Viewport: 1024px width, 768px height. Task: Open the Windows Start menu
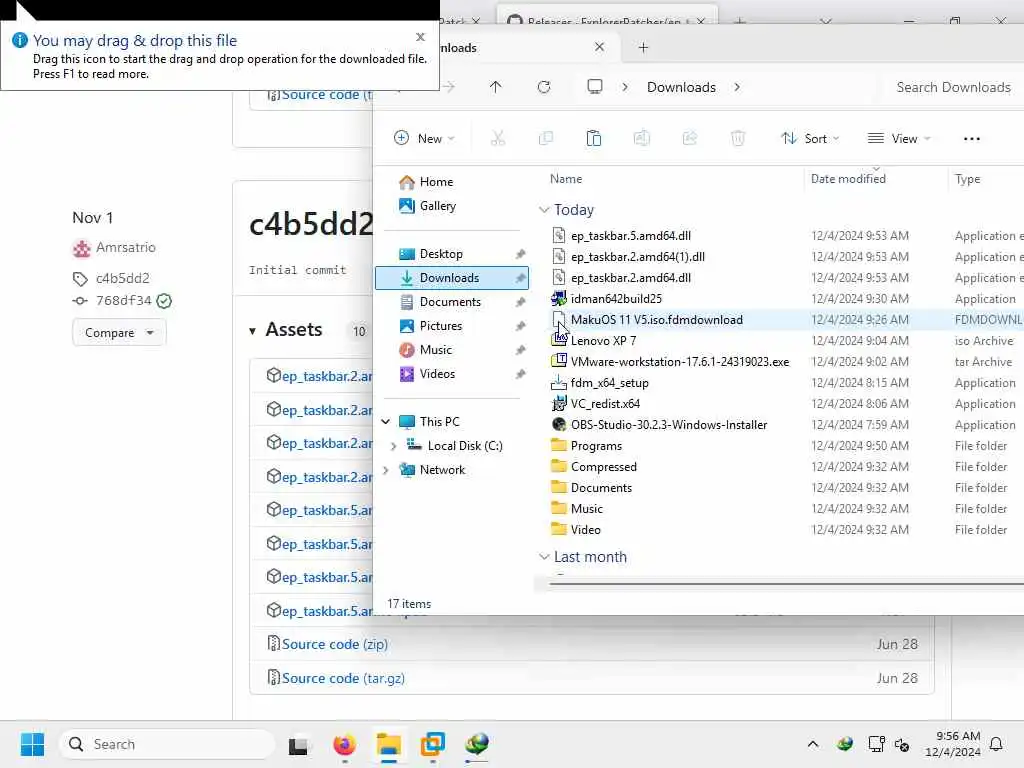point(32,744)
